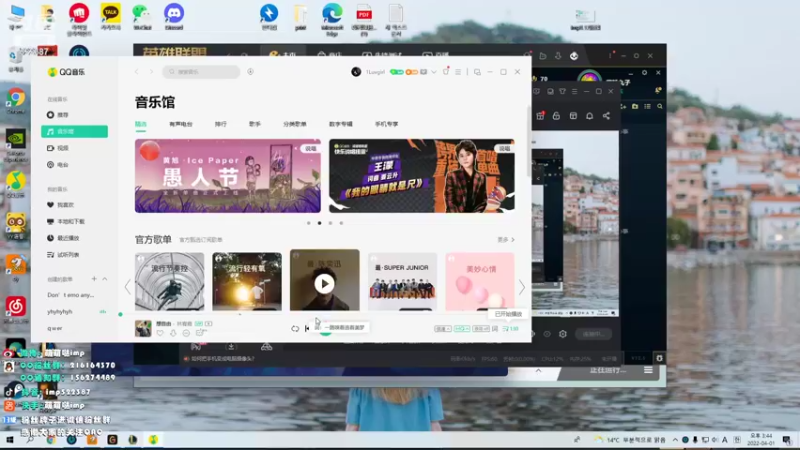Image resolution: width=800 pixels, height=450 pixels.
Task: Open playlist qwer
Action: (x=55, y=328)
